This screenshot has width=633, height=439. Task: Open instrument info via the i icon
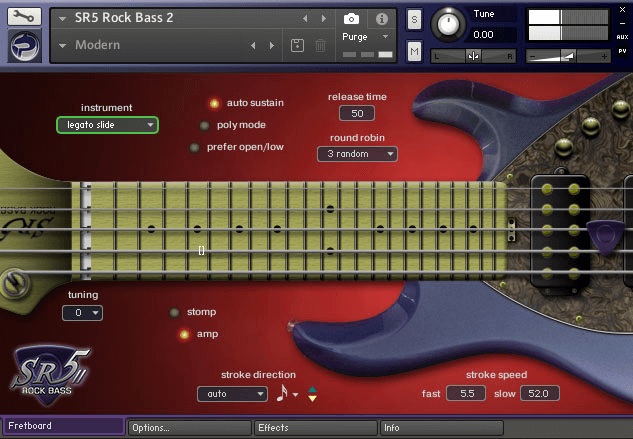pos(381,19)
